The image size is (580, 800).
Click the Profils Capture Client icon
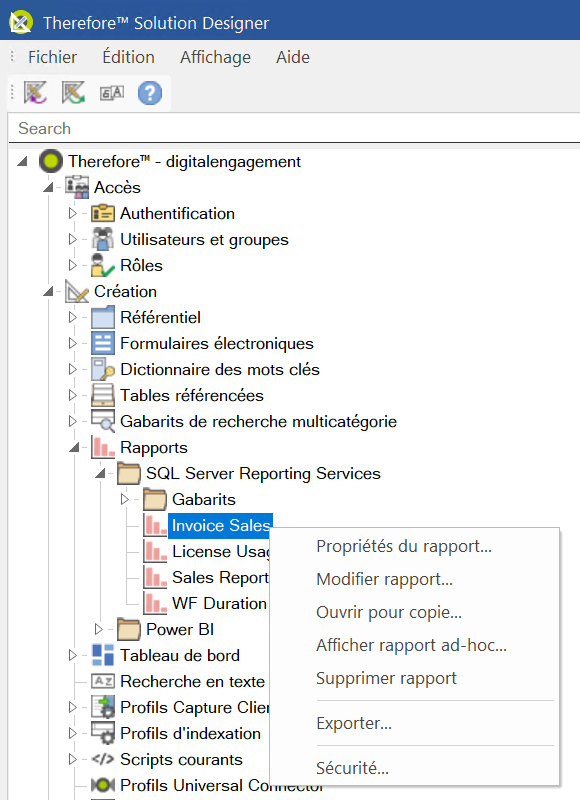coord(103,707)
